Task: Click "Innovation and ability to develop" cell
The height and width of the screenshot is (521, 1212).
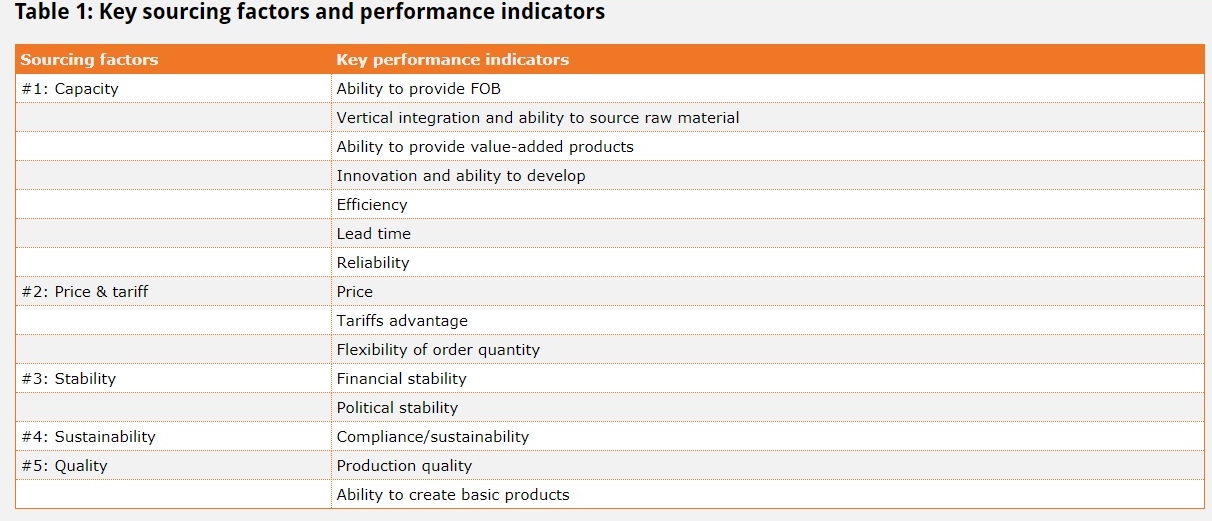Action: (461, 176)
